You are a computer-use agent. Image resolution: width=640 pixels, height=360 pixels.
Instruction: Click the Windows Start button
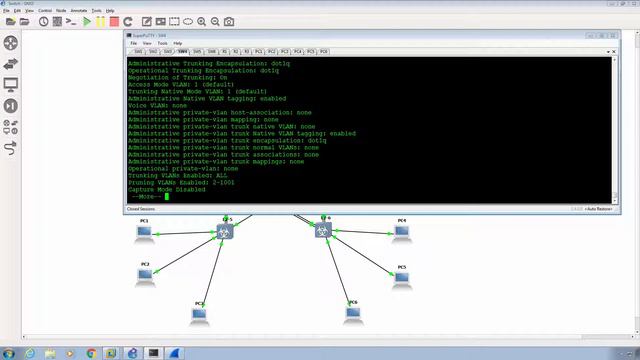tap(8, 353)
